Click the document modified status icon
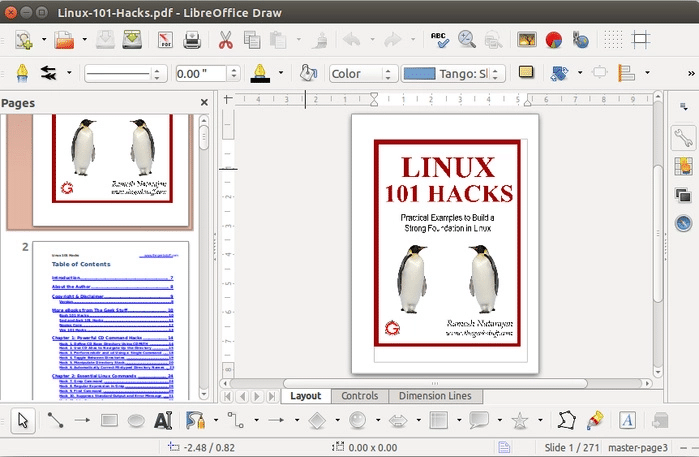The height and width of the screenshot is (457, 699). click(504, 447)
